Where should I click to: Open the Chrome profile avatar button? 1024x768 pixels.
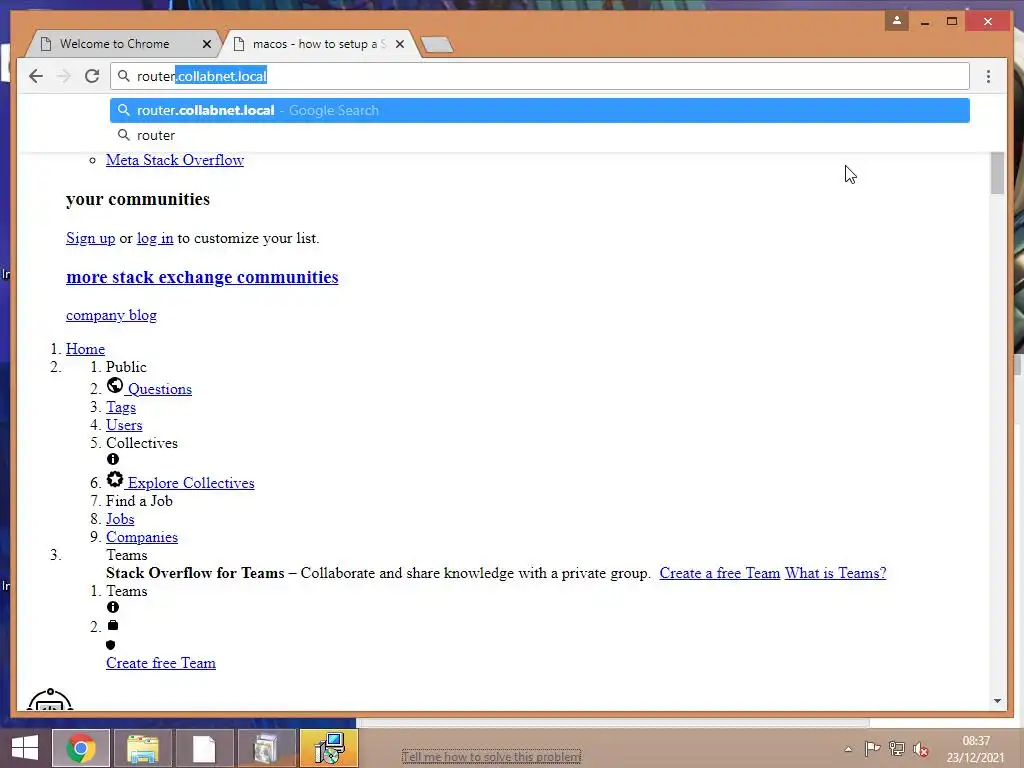point(897,21)
